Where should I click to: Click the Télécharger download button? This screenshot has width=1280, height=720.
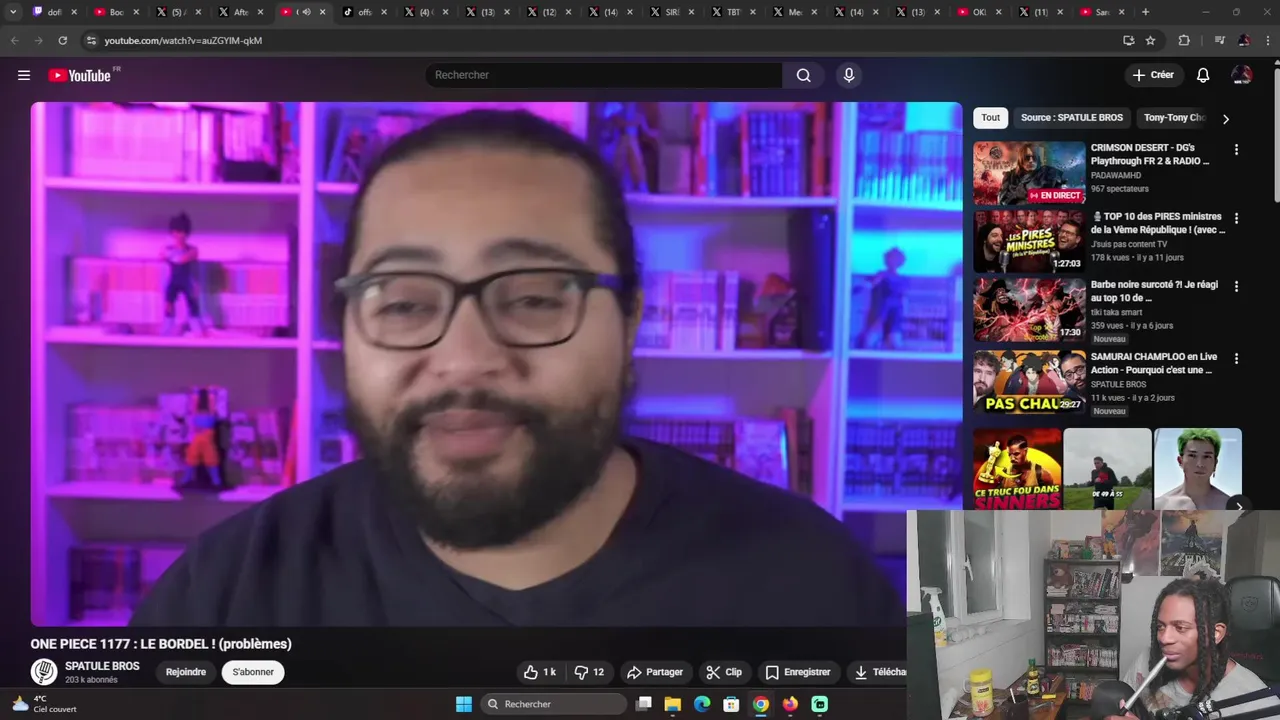tap(879, 672)
